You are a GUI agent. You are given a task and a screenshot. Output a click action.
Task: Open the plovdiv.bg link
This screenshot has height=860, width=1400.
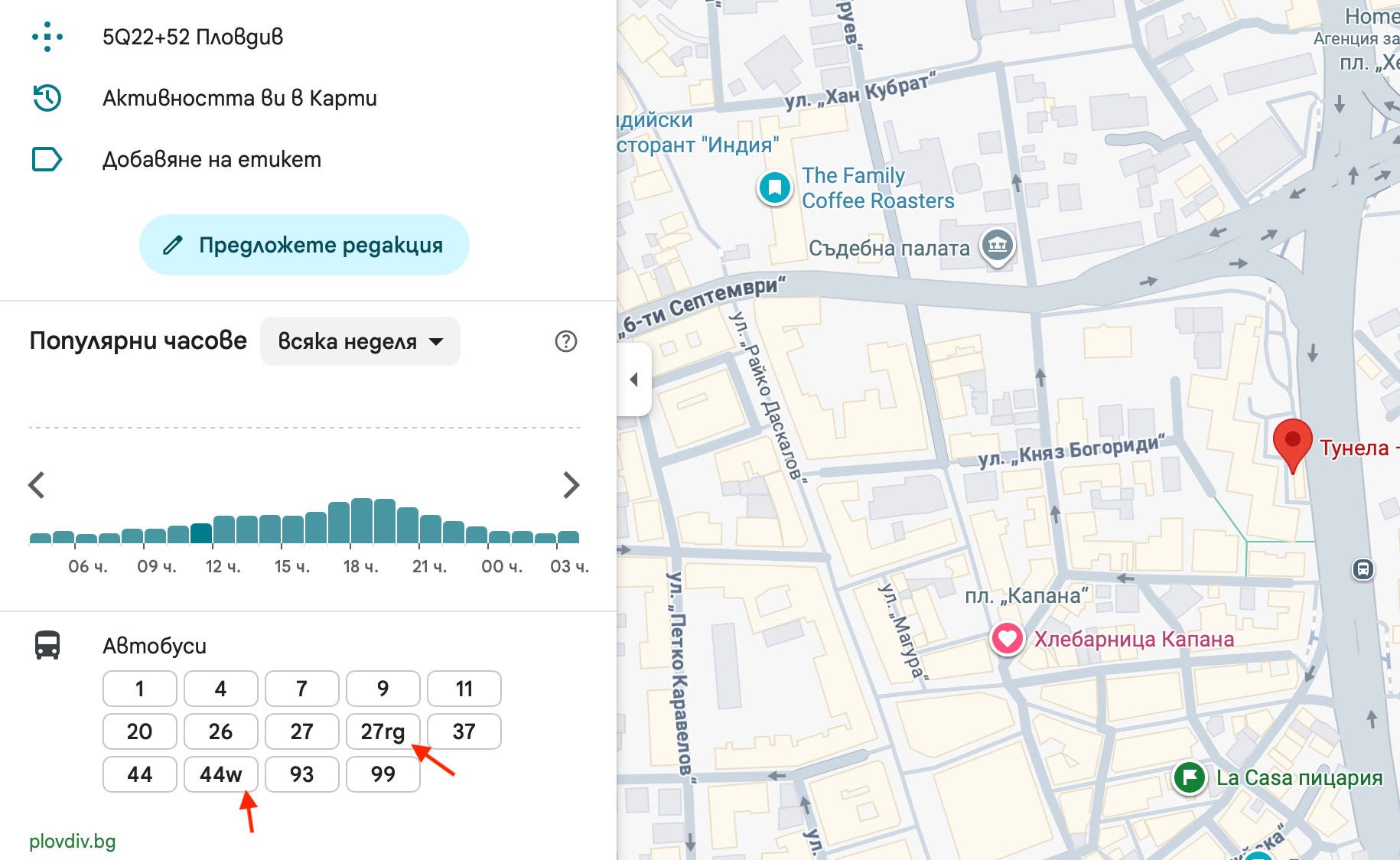(73, 842)
